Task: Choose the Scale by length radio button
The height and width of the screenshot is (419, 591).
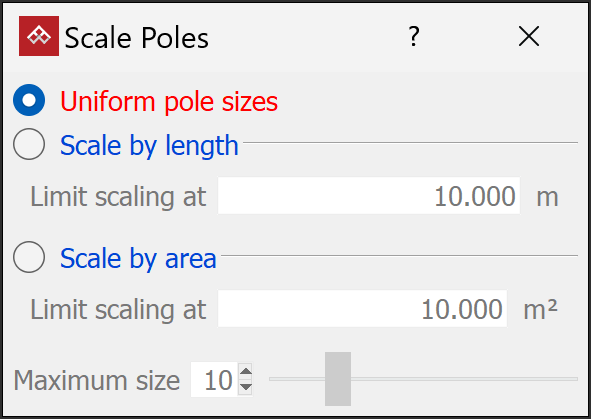Action: (29, 144)
